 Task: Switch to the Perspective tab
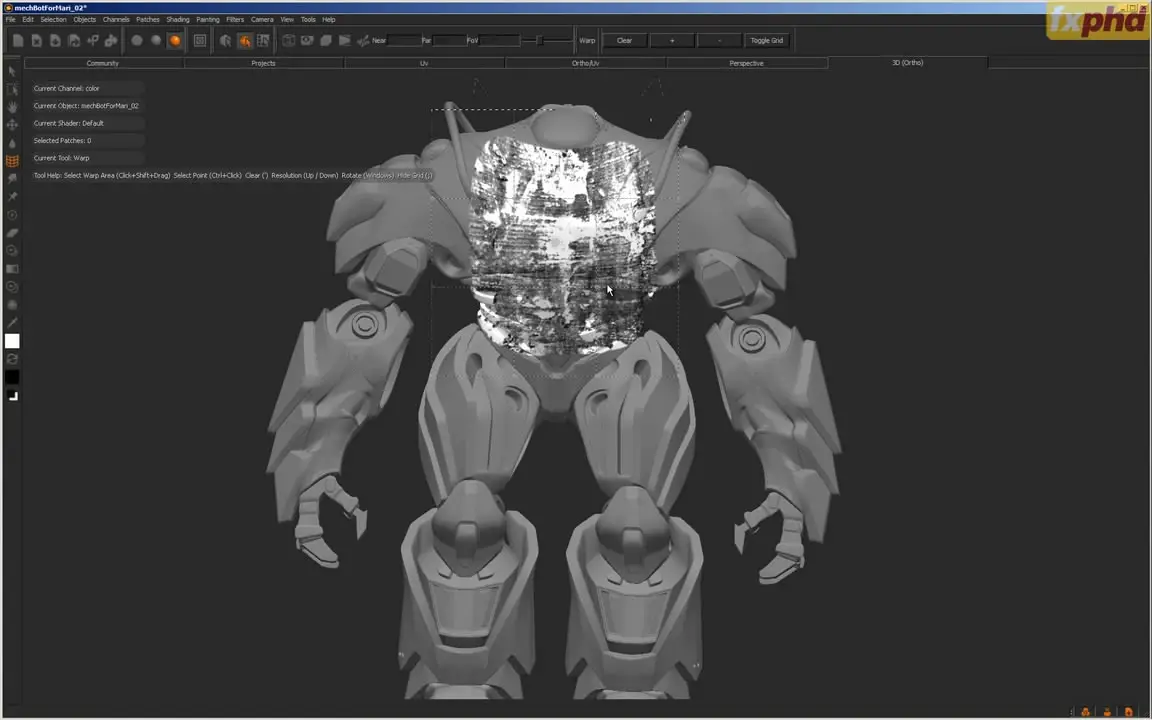746,63
